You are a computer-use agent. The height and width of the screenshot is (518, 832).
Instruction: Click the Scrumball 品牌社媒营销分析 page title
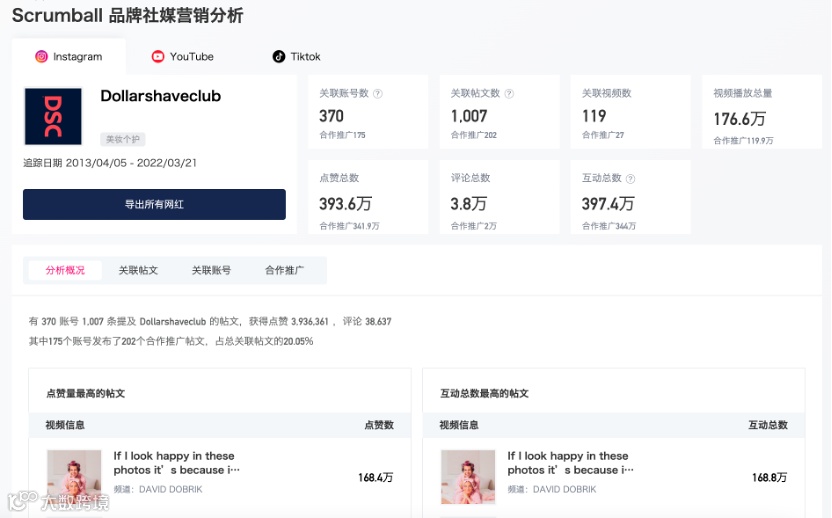pos(127,15)
